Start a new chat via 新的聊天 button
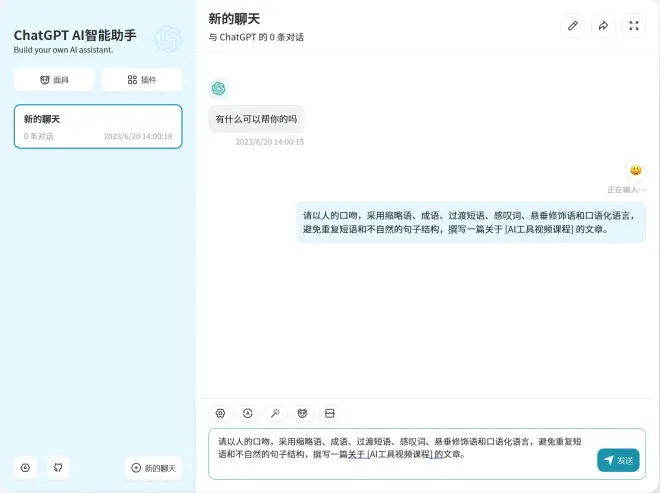Screen dimensions: 660x493 pos(154,468)
